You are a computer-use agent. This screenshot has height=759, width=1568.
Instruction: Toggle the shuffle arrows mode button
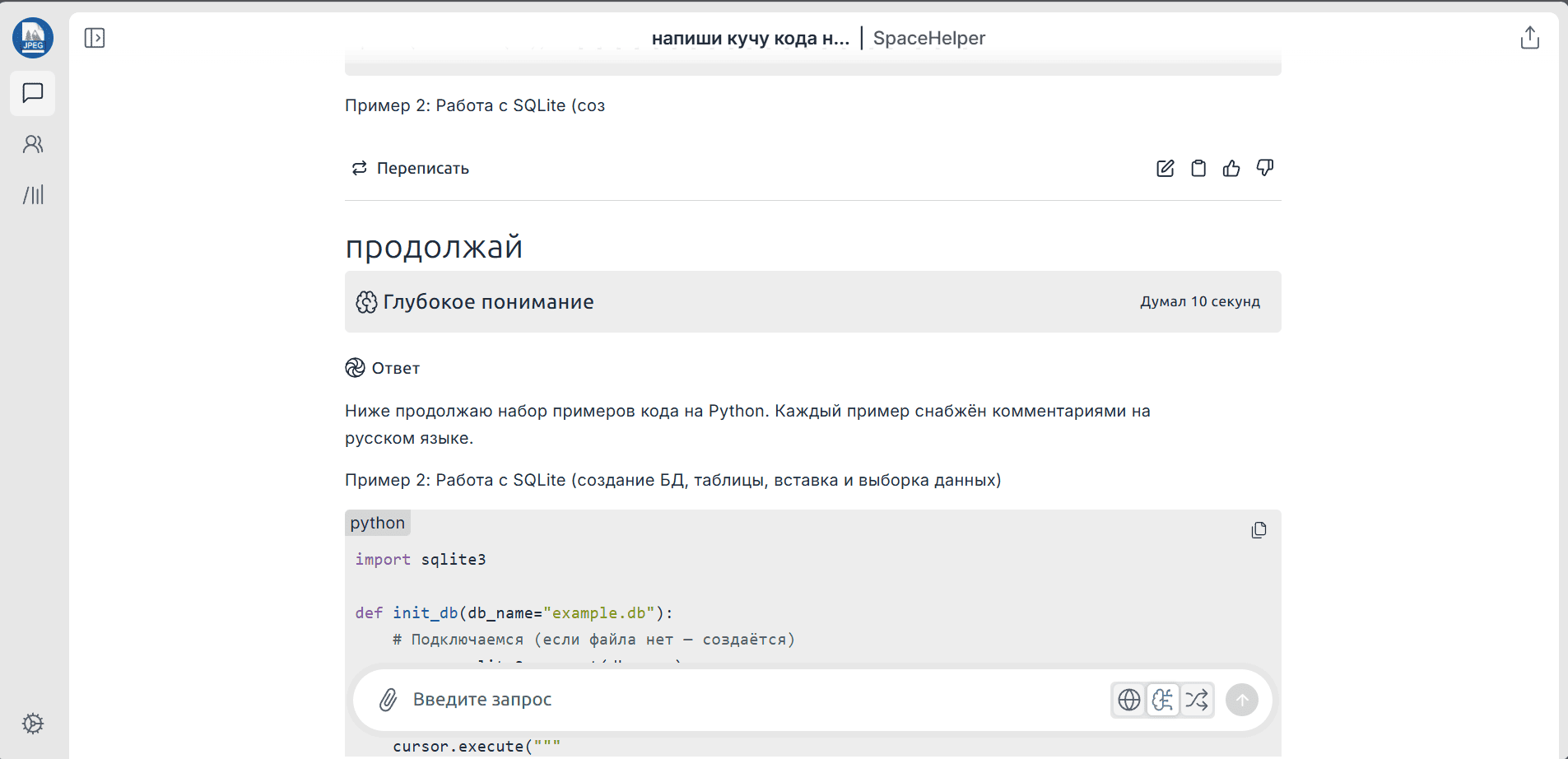[1197, 700]
